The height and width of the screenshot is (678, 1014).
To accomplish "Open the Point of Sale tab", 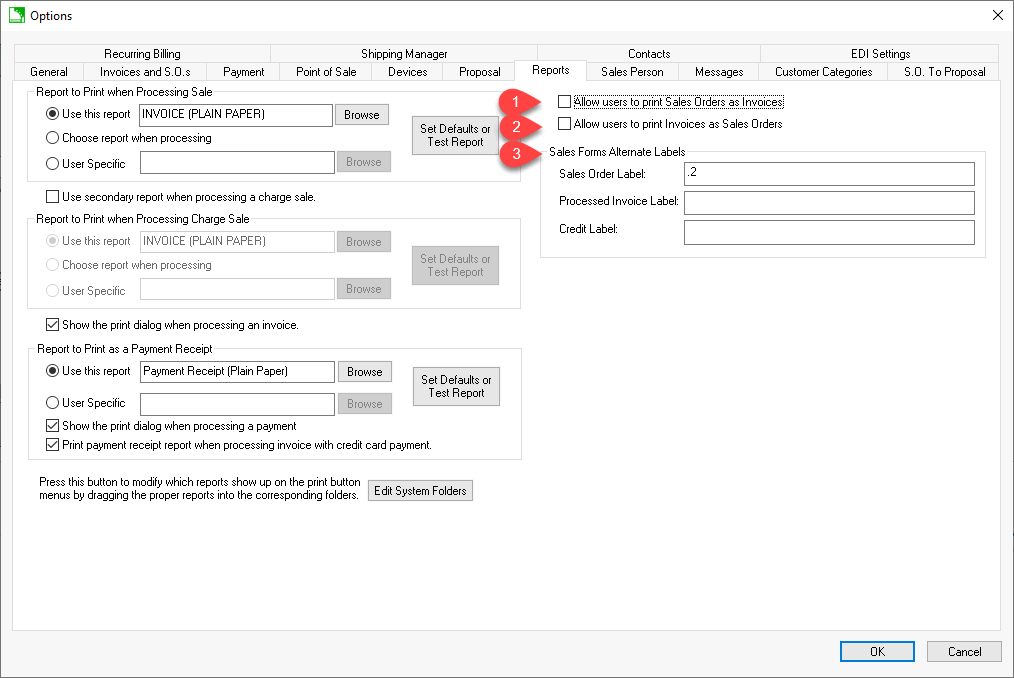I will 326,72.
